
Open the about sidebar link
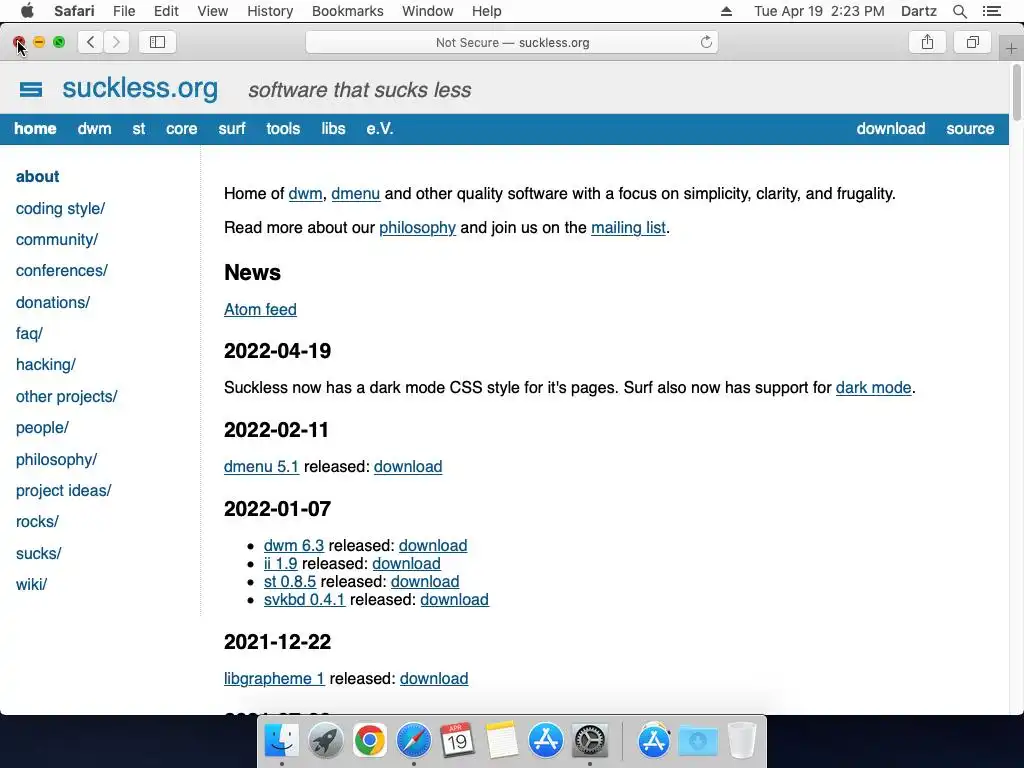tap(37, 176)
